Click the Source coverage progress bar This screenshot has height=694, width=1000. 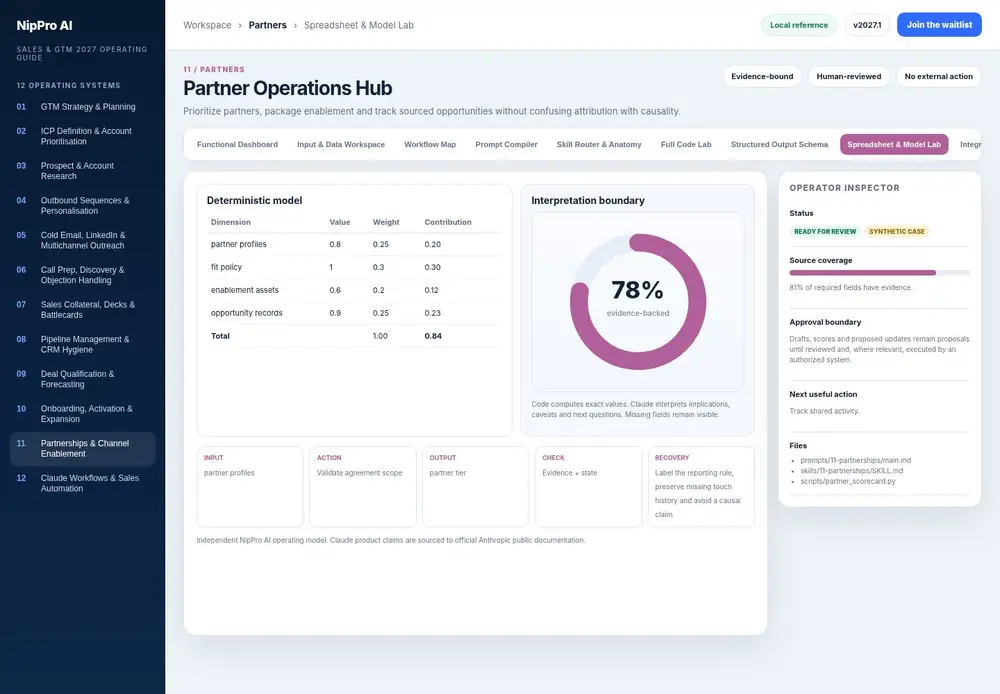(x=879, y=273)
